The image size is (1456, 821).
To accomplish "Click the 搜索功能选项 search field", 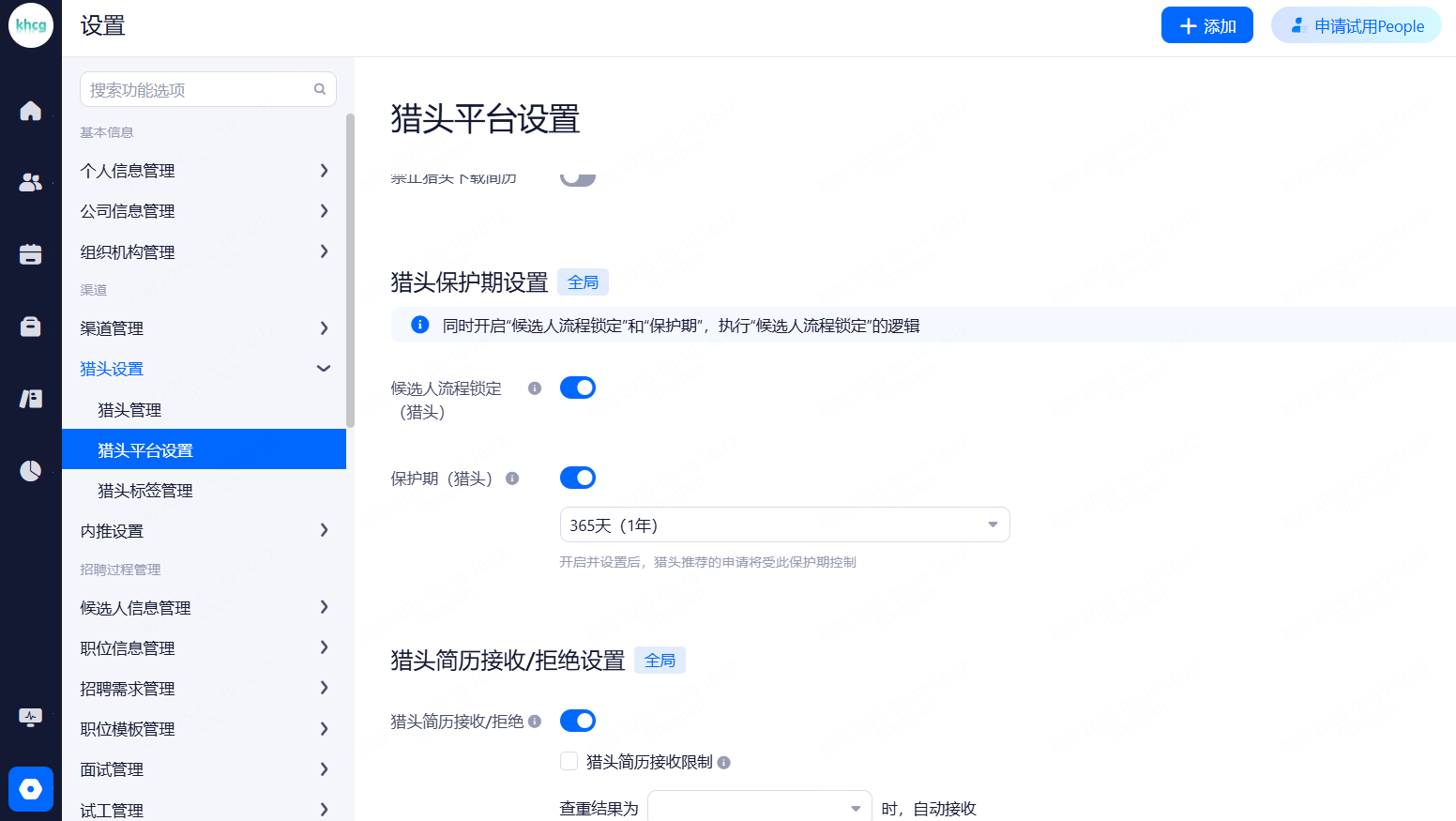I will click(x=199, y=89).
